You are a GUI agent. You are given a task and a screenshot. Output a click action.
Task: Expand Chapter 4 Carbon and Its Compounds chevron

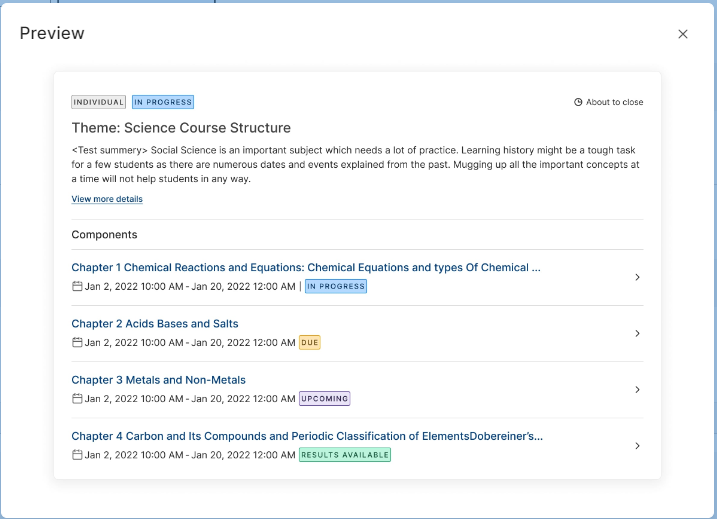[637, 446]
